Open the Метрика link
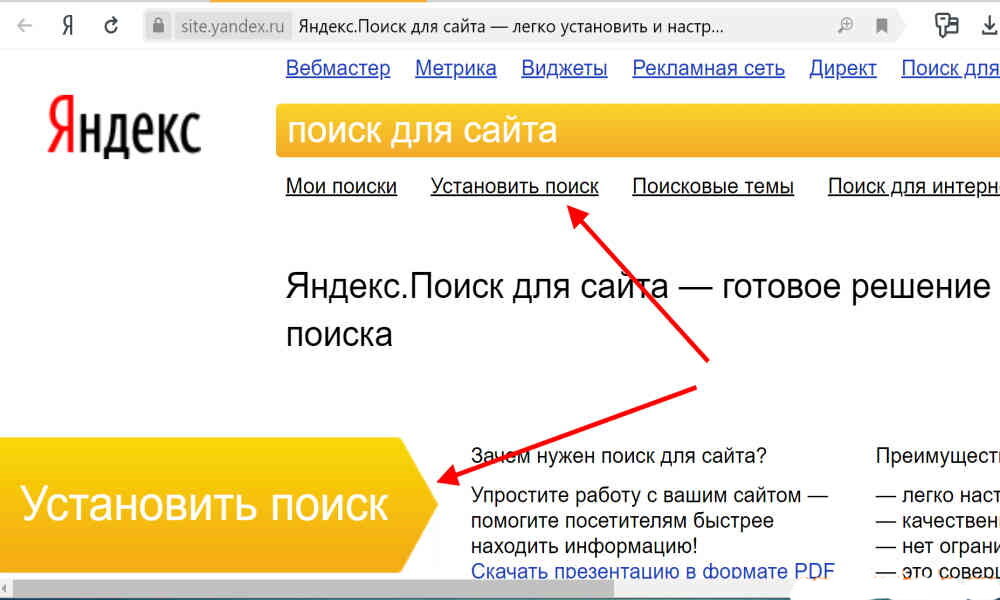 [x=455, y=68]
